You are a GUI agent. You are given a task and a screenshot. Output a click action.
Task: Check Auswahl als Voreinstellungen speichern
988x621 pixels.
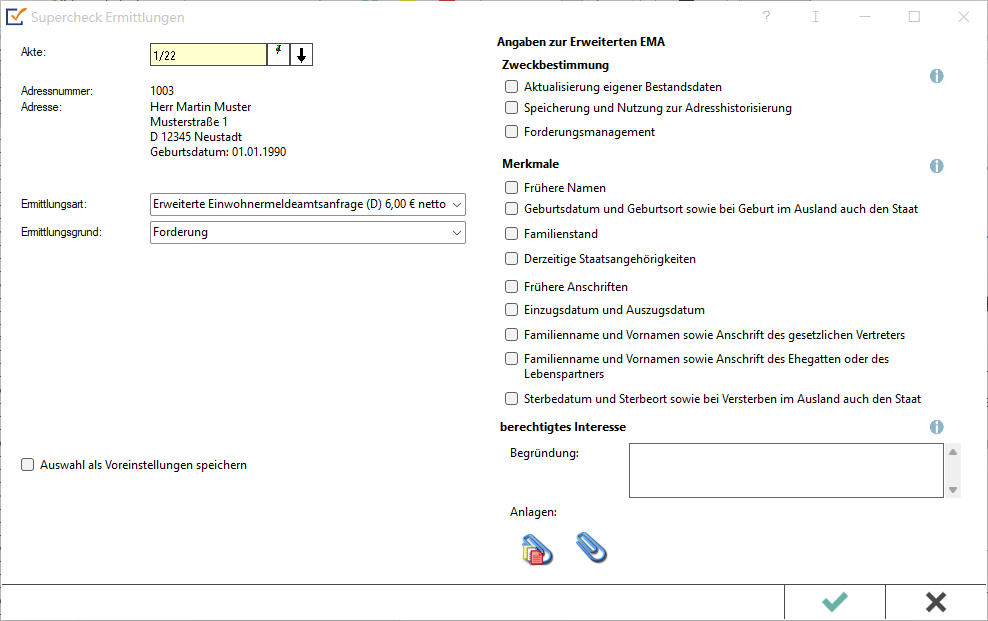[x=28, y=465]
